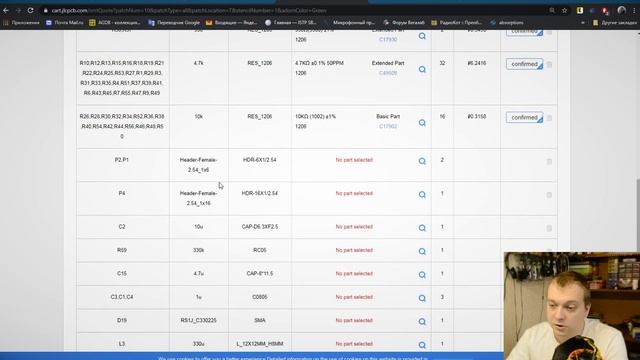Click the RS1J_C330225 value cell
This screenshot has width=640, height=360.
click(x=198, y=320)
